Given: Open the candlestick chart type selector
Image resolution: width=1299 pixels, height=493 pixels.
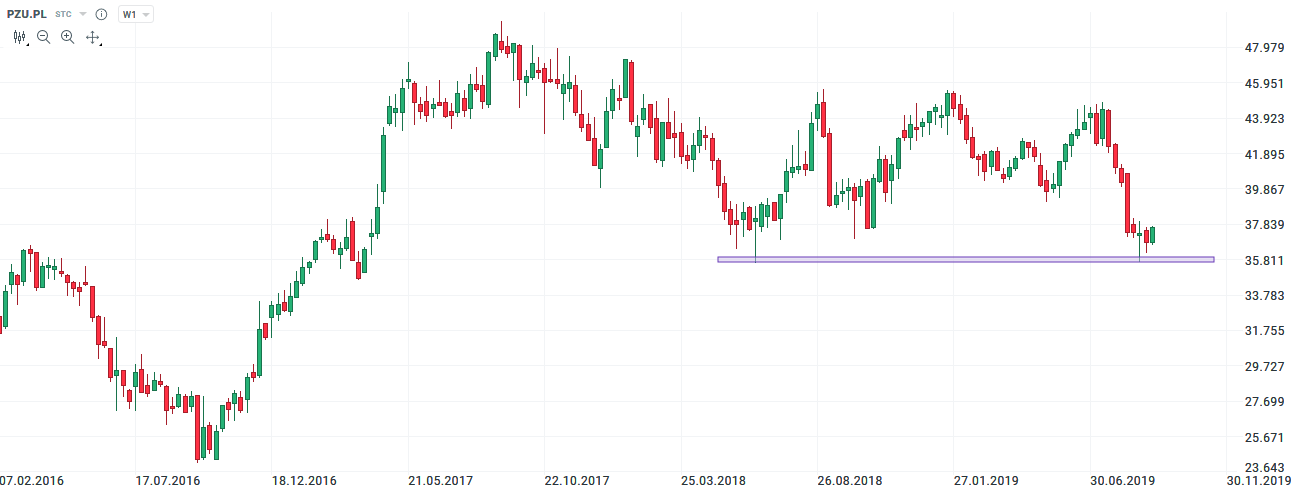Looking at the screenshot, I should point(19,37).
